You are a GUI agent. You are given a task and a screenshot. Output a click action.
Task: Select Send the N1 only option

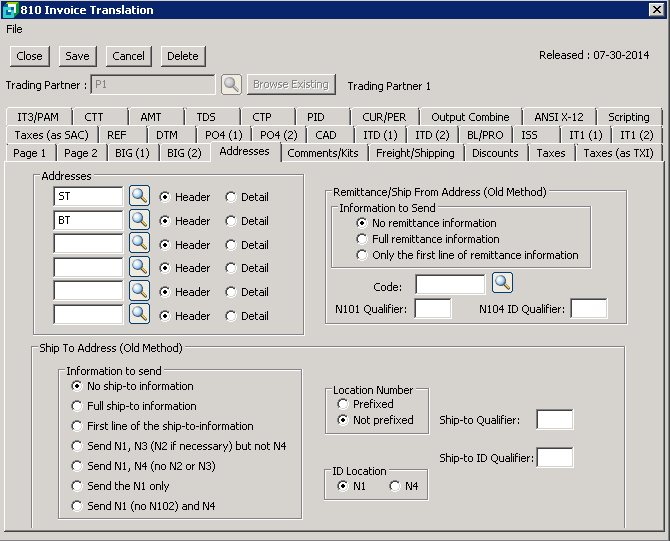78,486
